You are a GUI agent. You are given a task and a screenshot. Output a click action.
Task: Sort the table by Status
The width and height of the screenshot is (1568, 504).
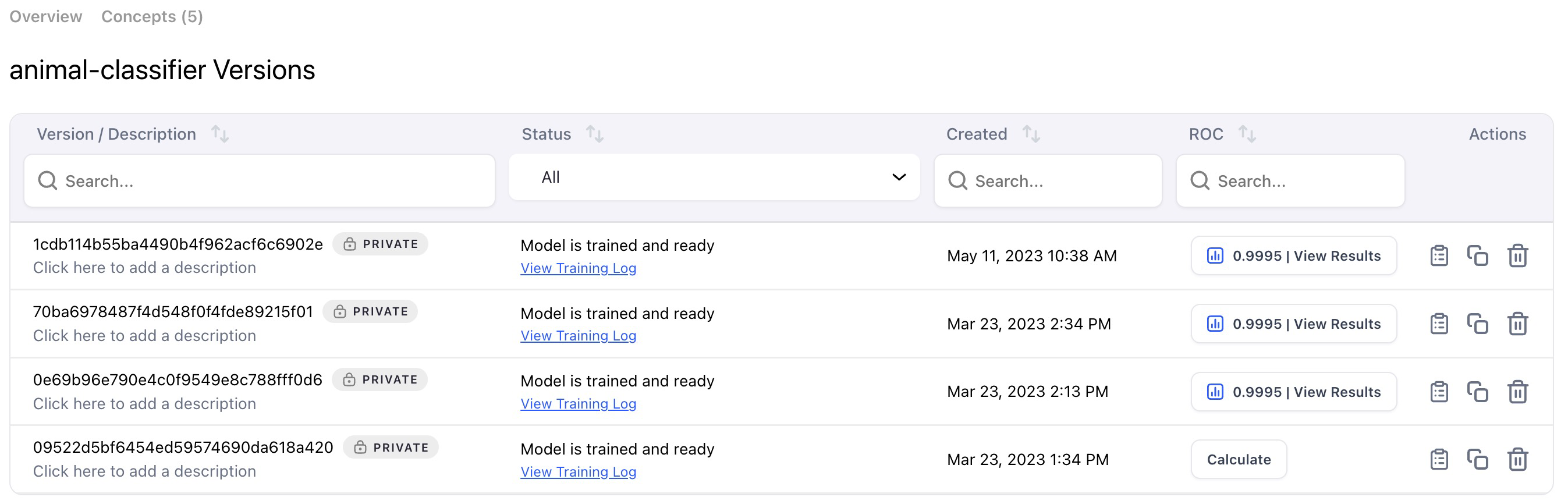click(x=595, y=134)
